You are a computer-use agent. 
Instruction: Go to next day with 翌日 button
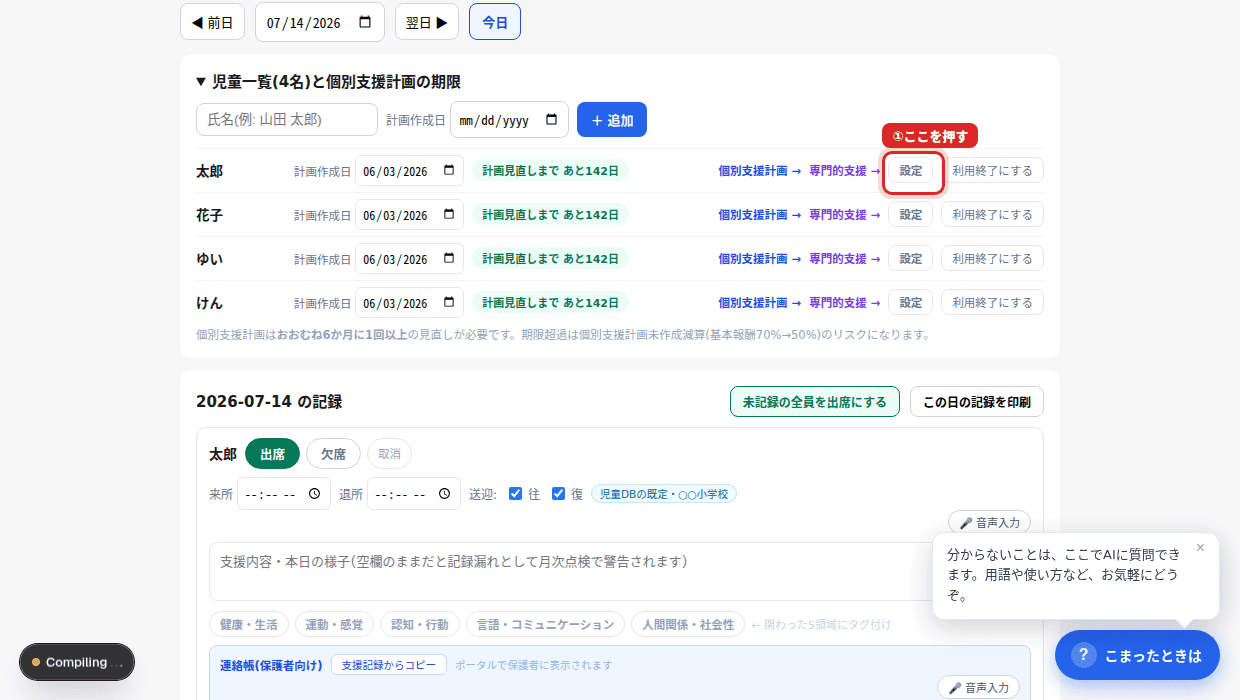427,22
